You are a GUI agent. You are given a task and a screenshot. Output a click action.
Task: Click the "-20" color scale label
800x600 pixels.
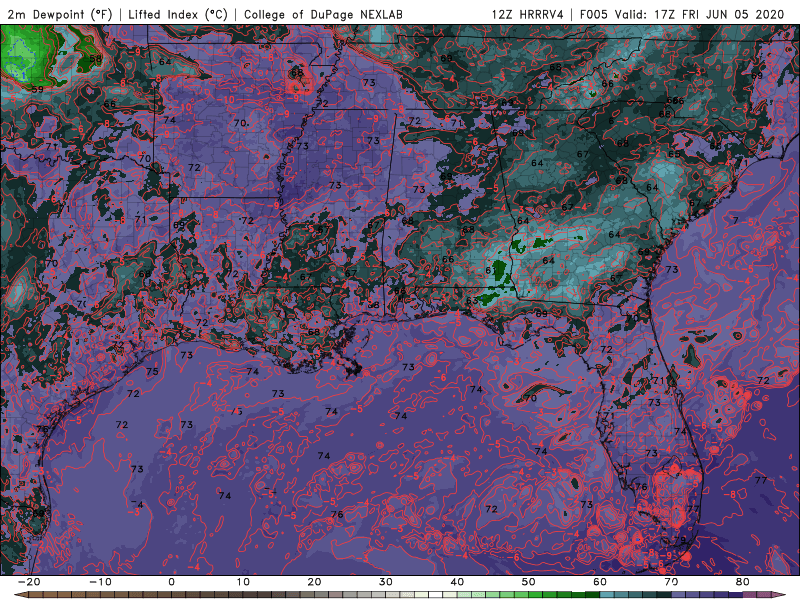tap(29, 582)
